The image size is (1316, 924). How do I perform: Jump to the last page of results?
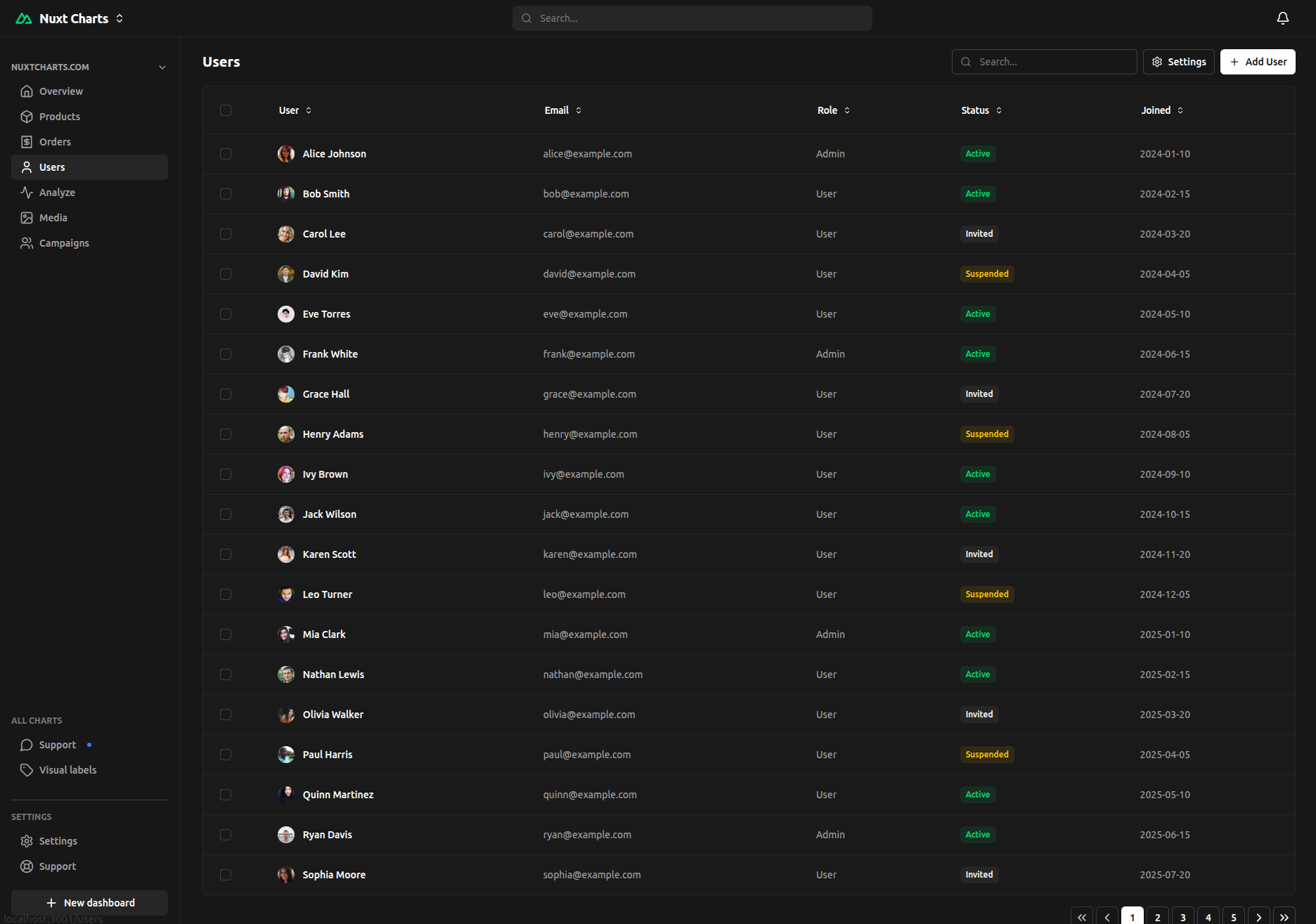[x=1284, y=917]
